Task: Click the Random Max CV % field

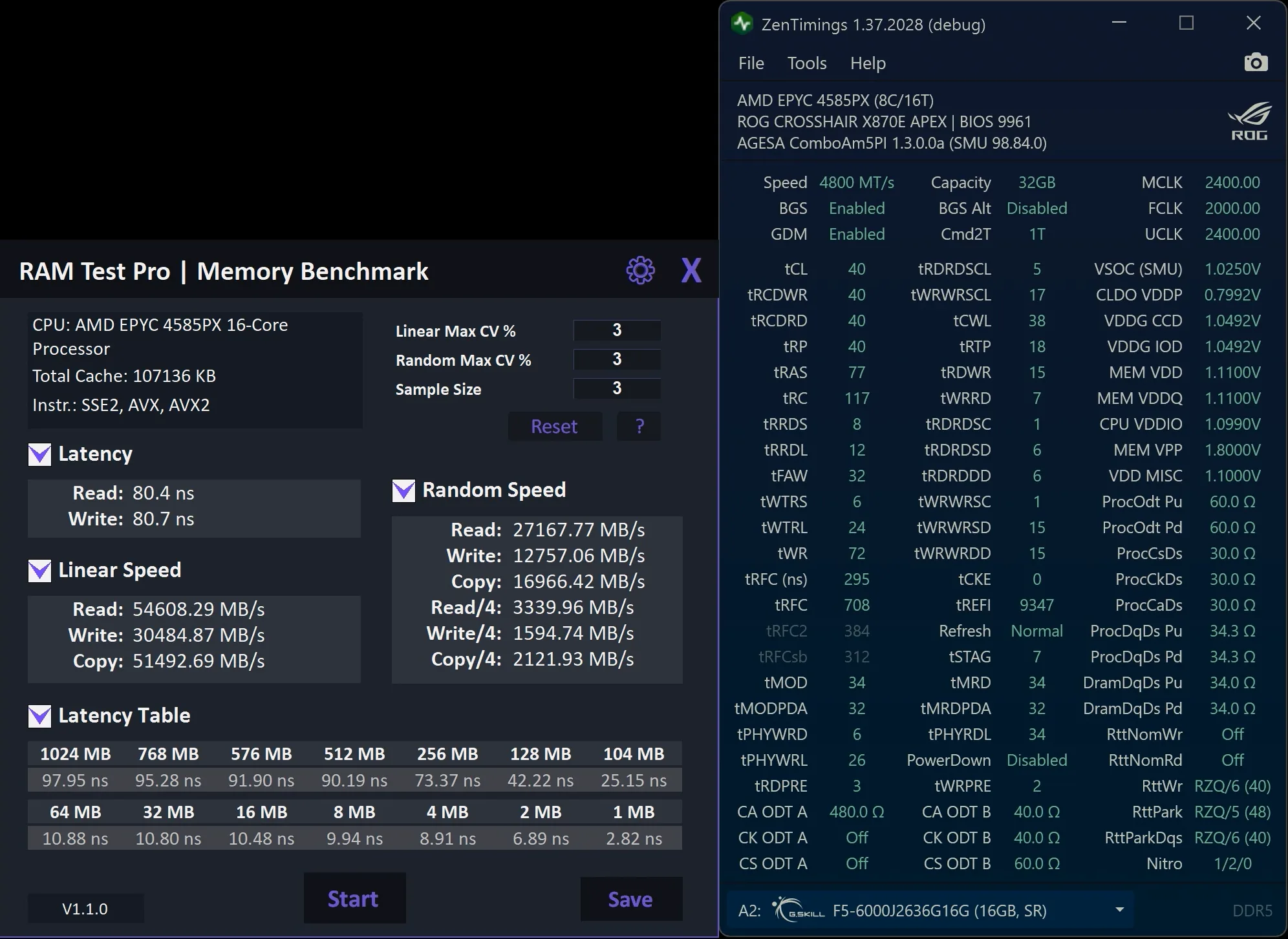Action: [x=617, y=359]
